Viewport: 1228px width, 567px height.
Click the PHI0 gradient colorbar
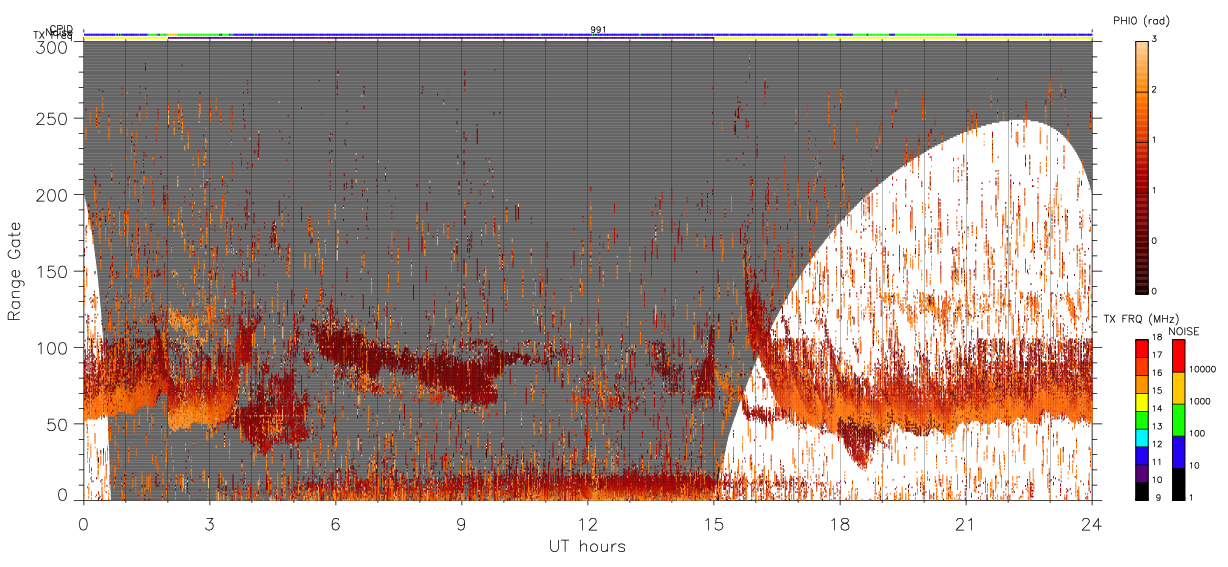[1142, 166]
